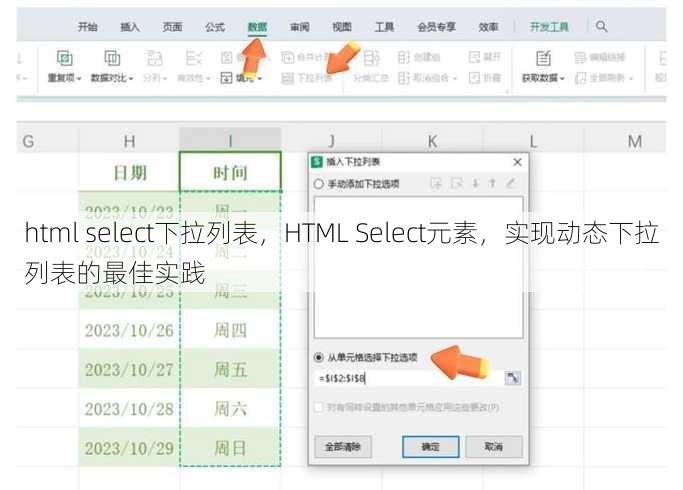Click cell 2023/10/27

[129, 369]
